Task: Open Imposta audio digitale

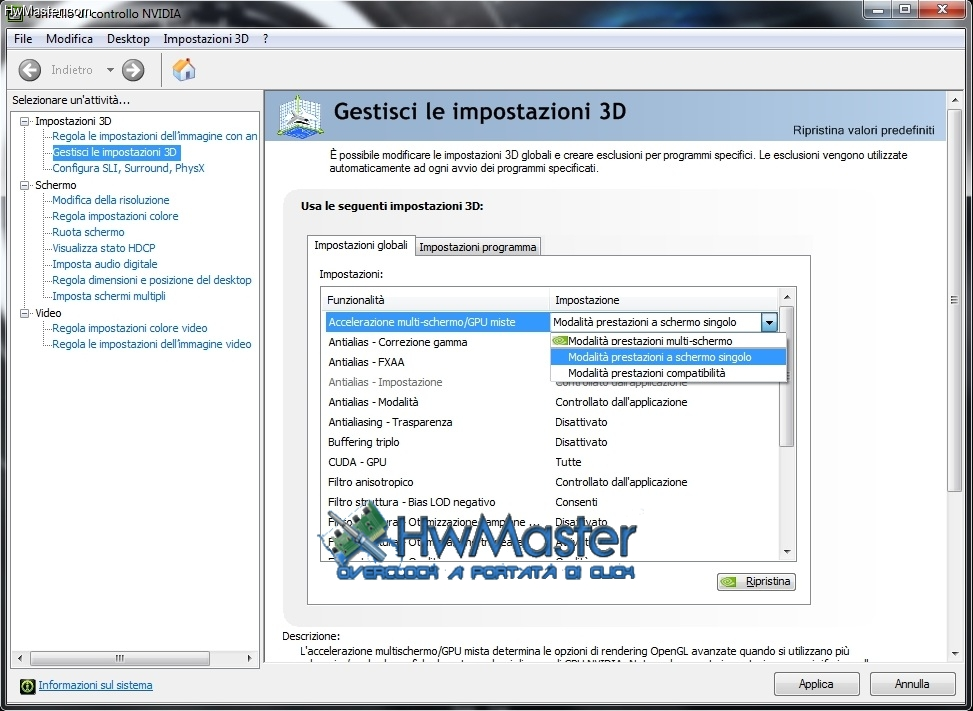Action: tap(105, 264)
